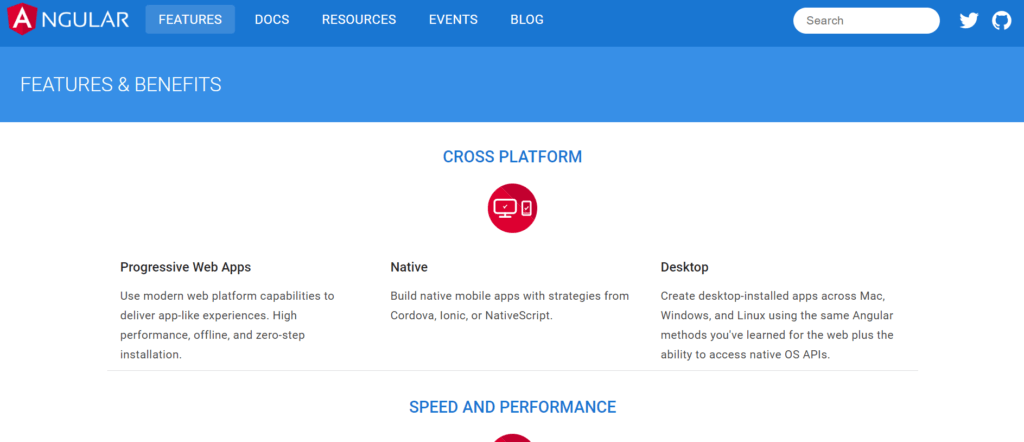The width and height of the screenshot is (1024, 442).
Task: Go to the Events menu item
Action: (453, 20)
